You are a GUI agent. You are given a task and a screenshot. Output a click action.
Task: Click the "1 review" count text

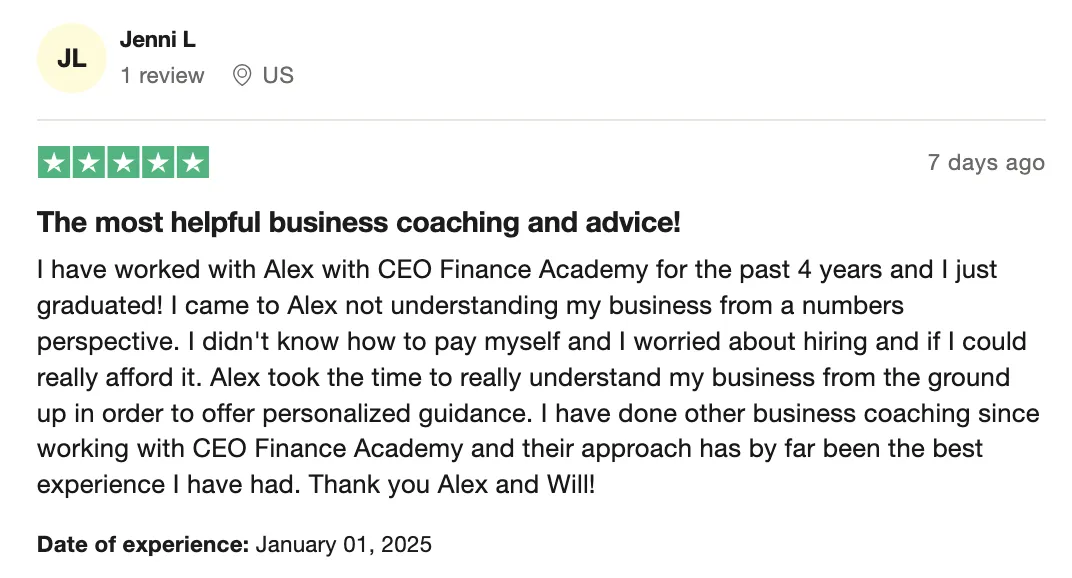point(162,75)
